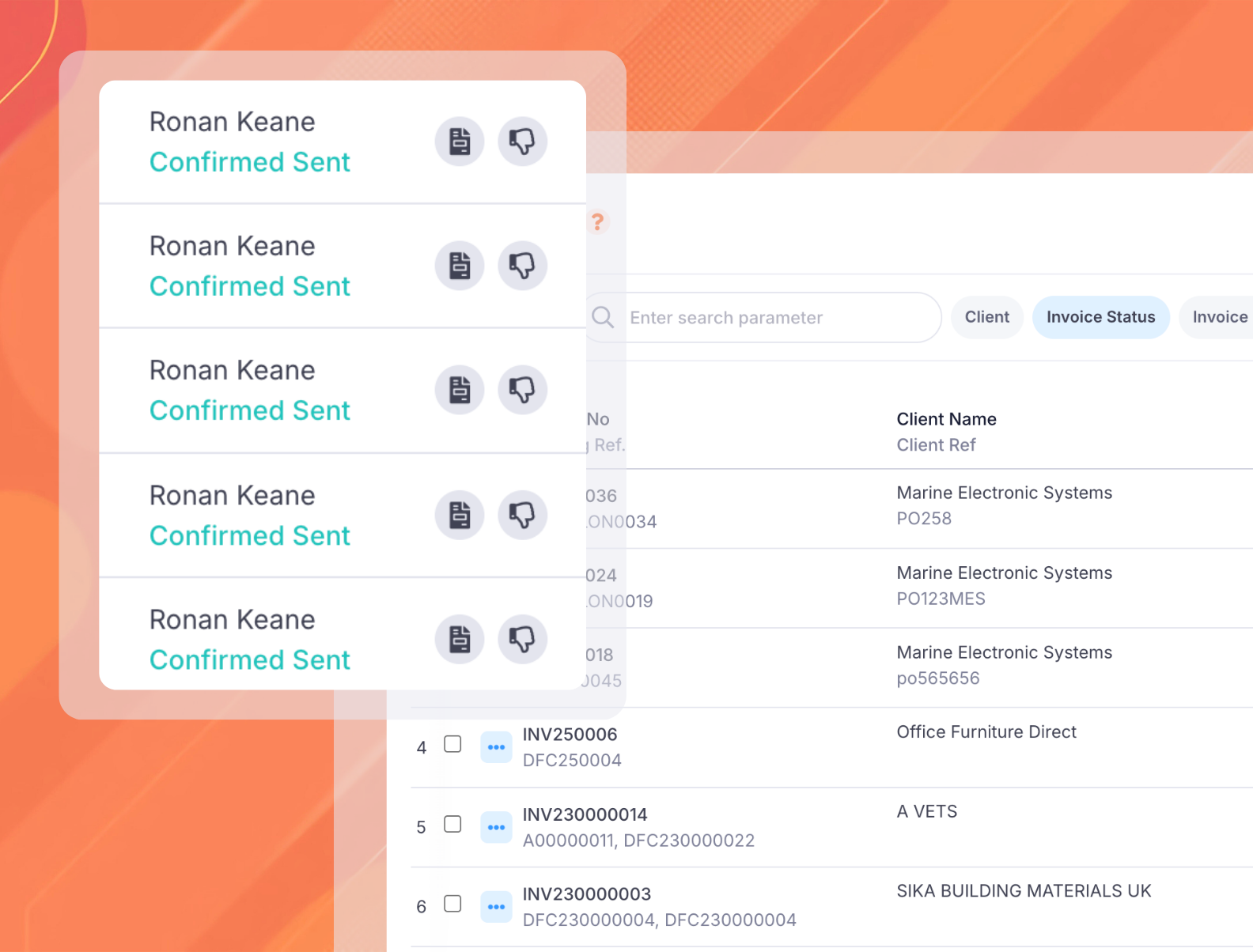Click thumbs-down icon in third Ronan Keane card
1253x952 pixels.
pyautogui.click(x=522, y=390)
